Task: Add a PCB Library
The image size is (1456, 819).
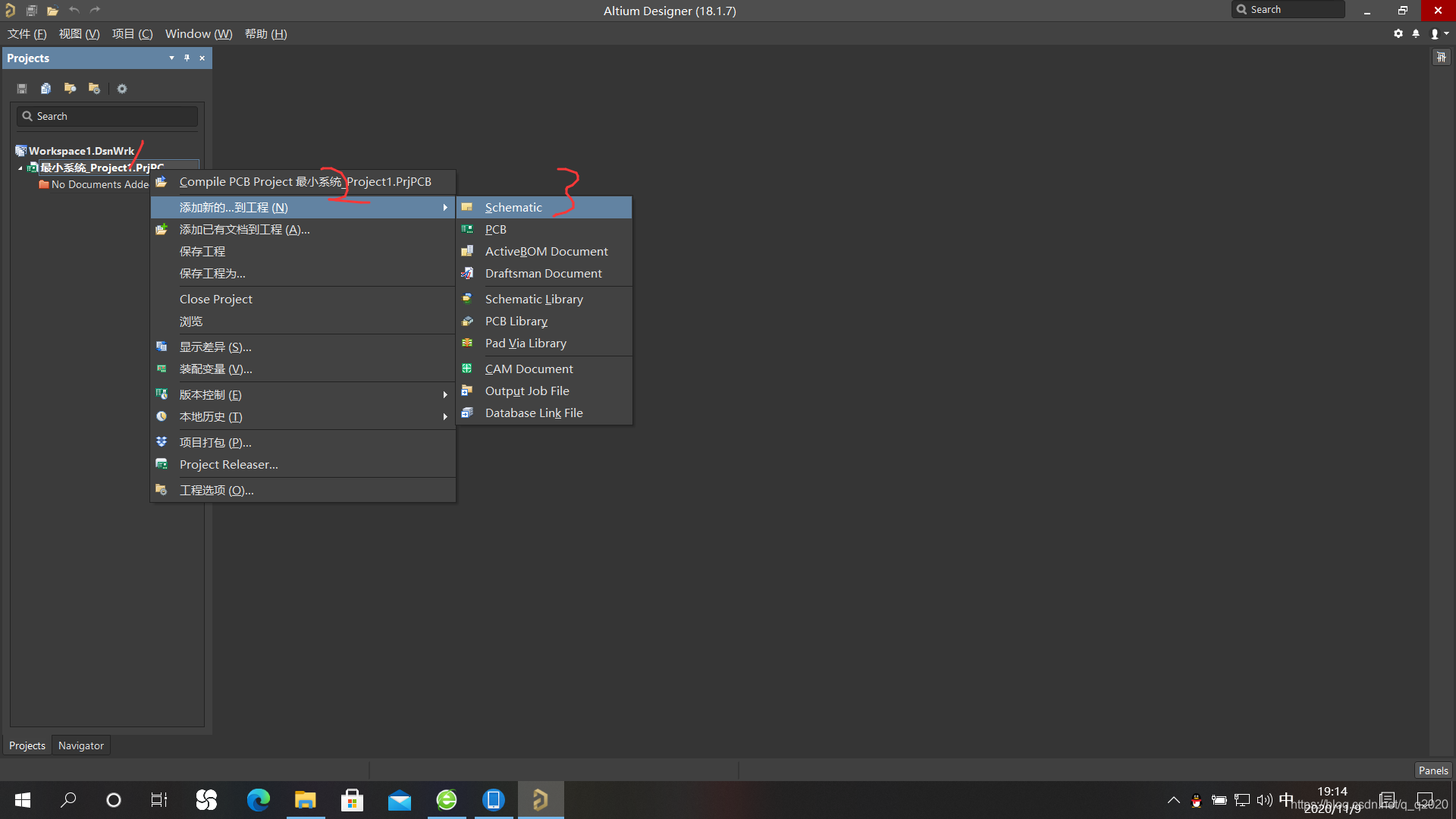Action: click(x=544, y=322)
